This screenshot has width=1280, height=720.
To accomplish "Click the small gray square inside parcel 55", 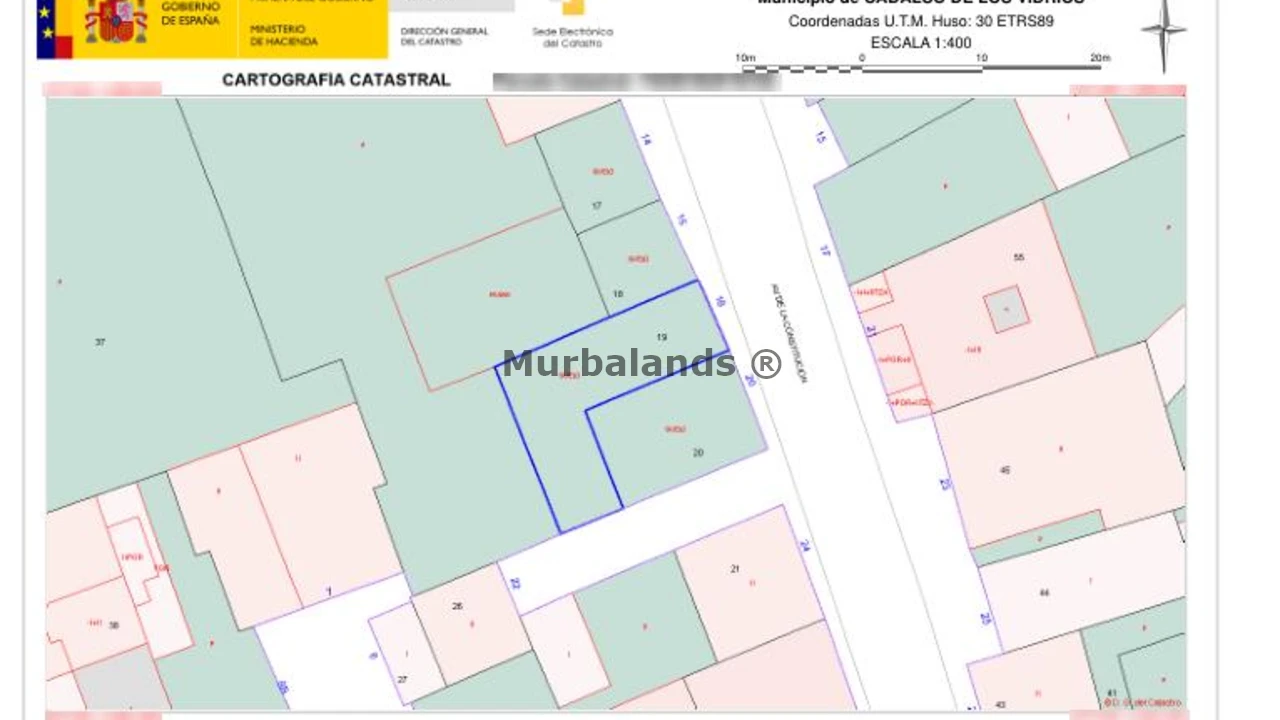I will tap(1006, 310).
